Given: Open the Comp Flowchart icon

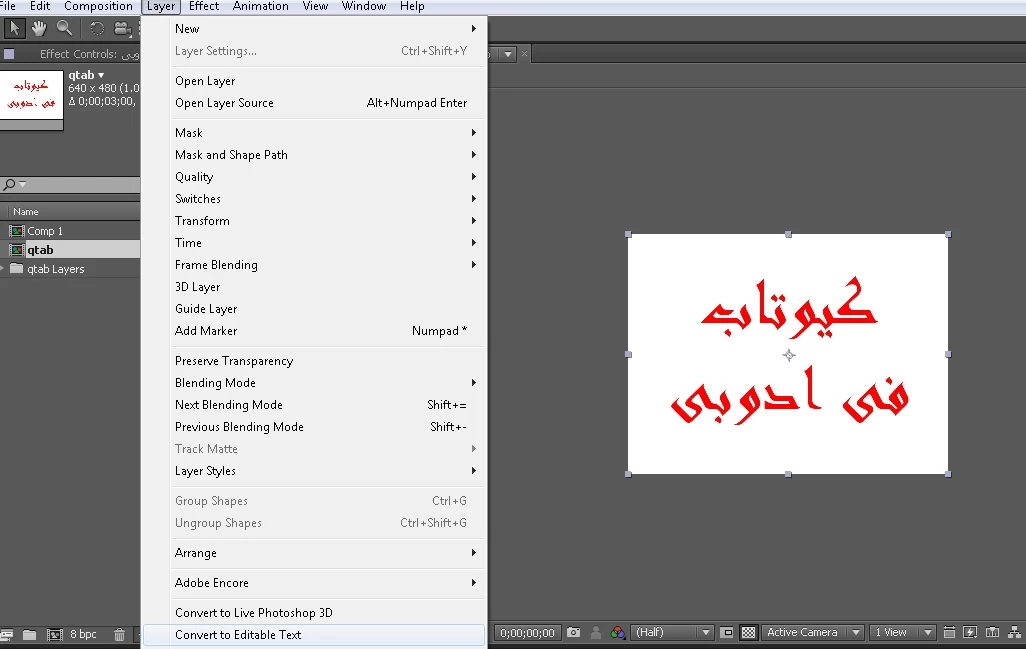Looking at the screenshot, I should (1015, 632).
